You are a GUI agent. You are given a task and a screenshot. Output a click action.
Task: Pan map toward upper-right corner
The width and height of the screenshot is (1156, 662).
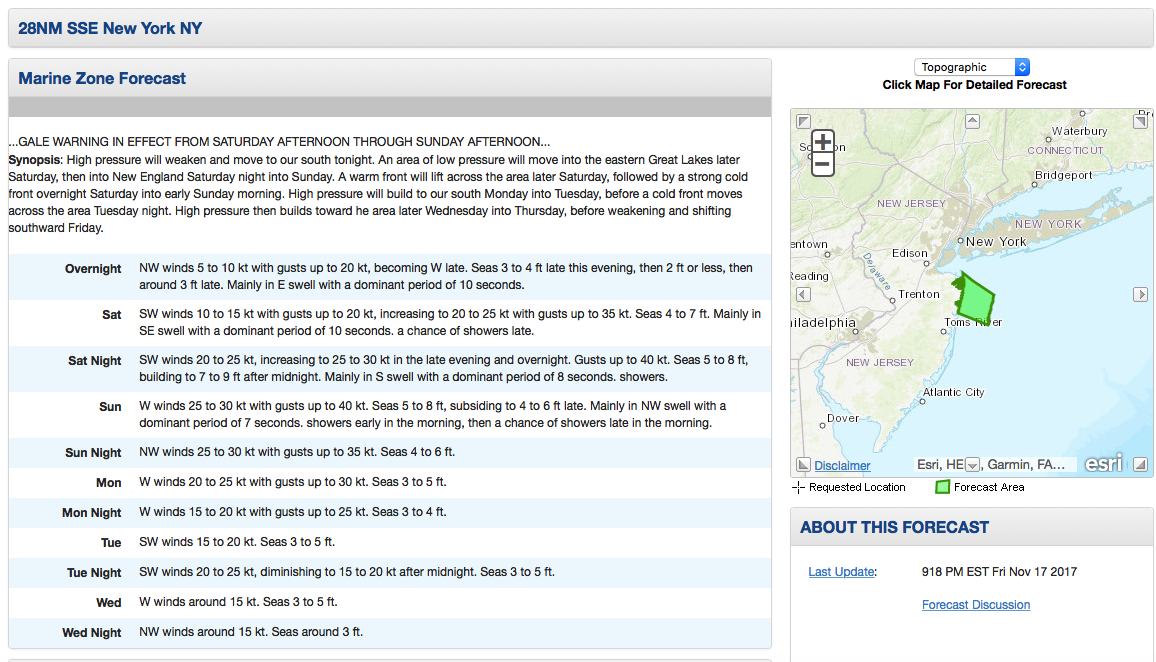click(1140, 122)
